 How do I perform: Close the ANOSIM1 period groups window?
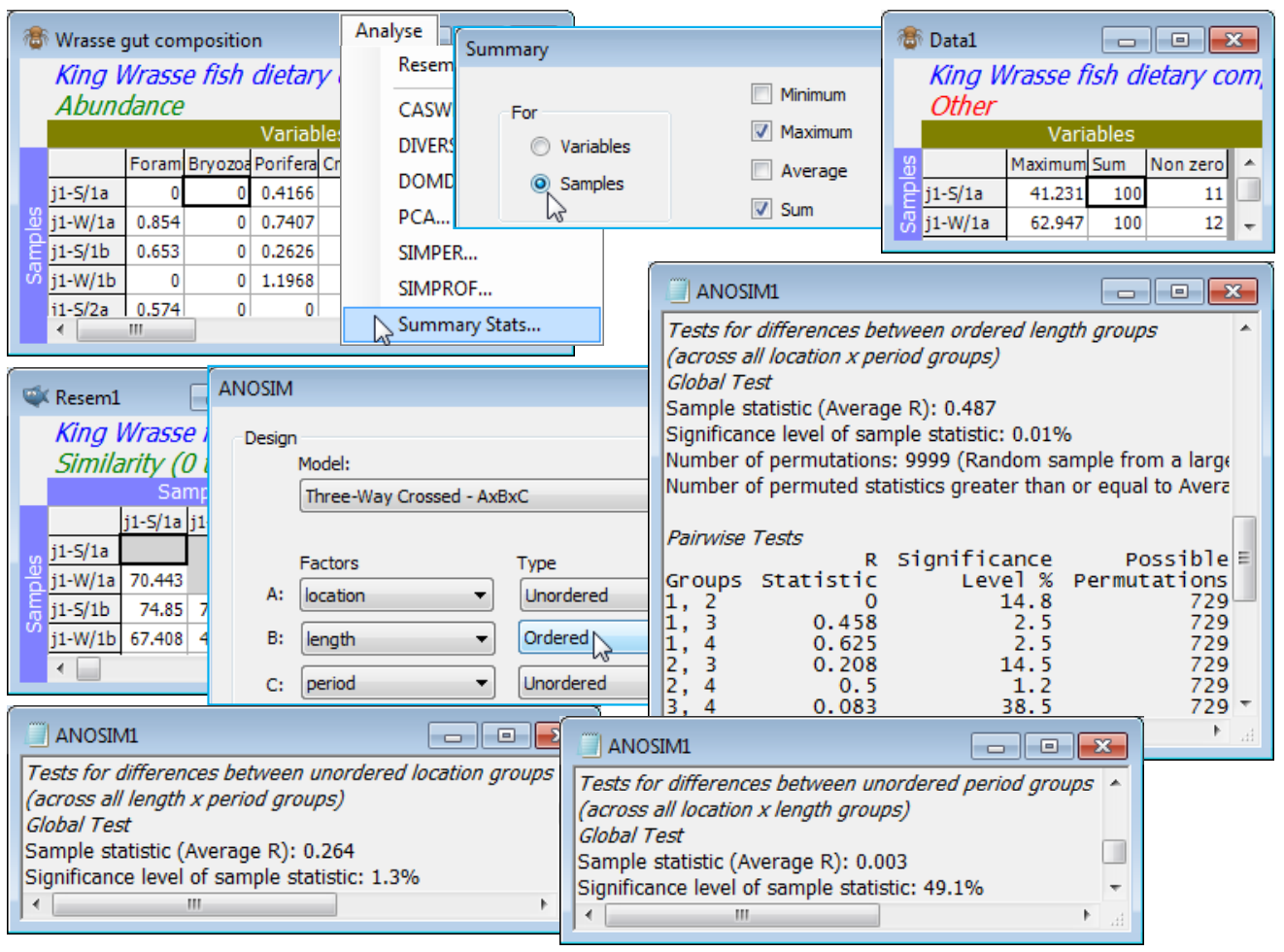point(1102,746)
